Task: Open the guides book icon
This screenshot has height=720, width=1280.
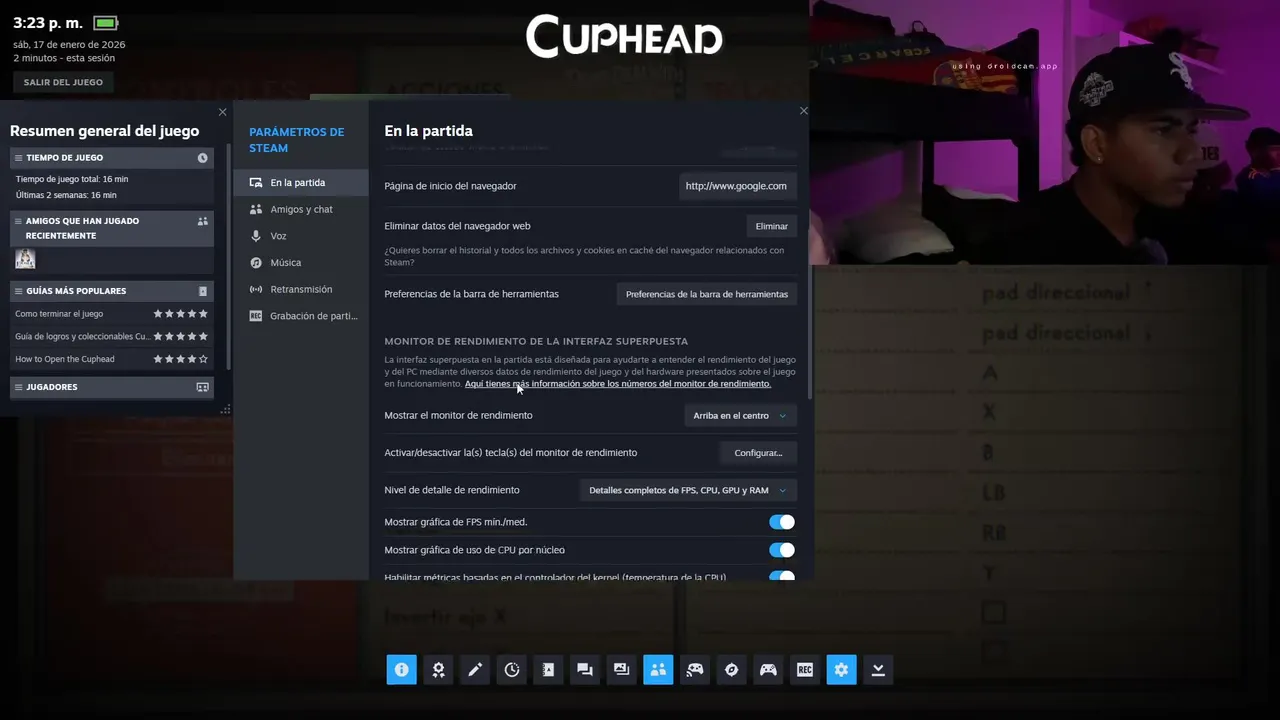Action: 548,670
